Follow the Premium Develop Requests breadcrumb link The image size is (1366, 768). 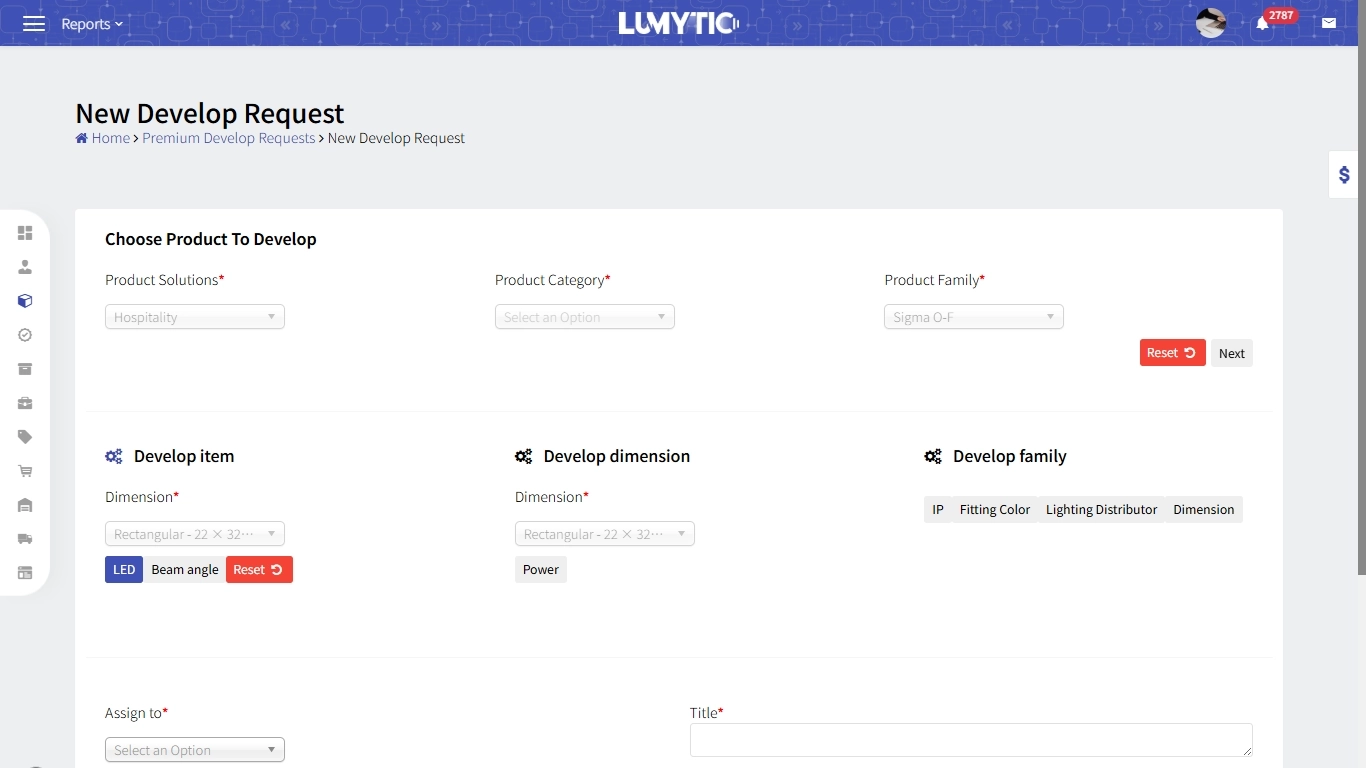click(228, 138)
